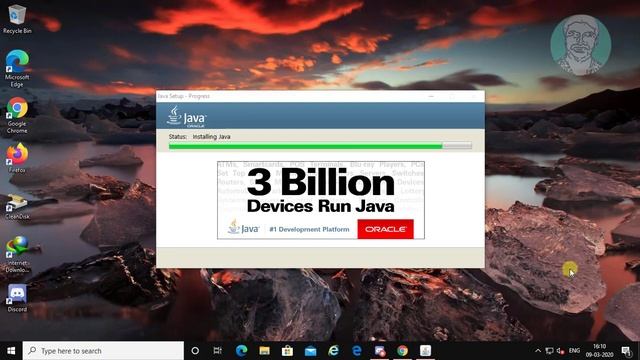The height and width of the screenshot is (360, 640).
Task: Open the clock showing 16:10
Action: tap(599, 351)
